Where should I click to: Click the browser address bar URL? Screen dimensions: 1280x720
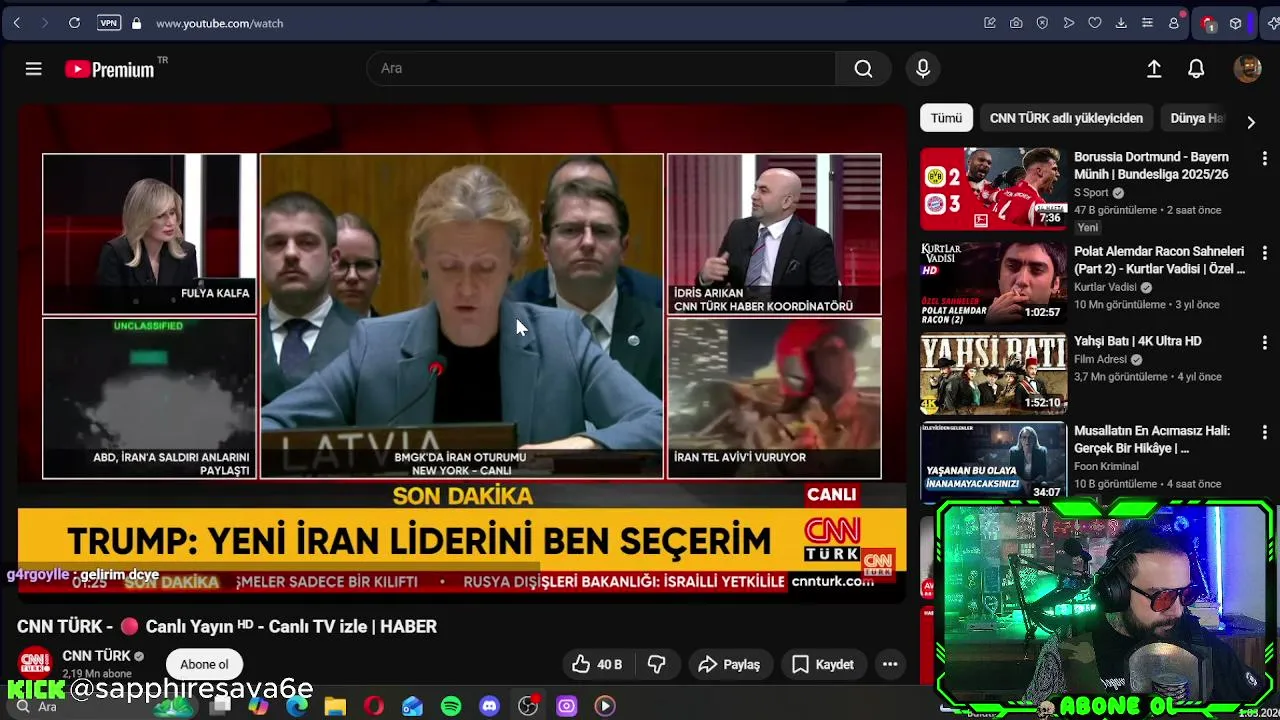[x=220, y=23]
